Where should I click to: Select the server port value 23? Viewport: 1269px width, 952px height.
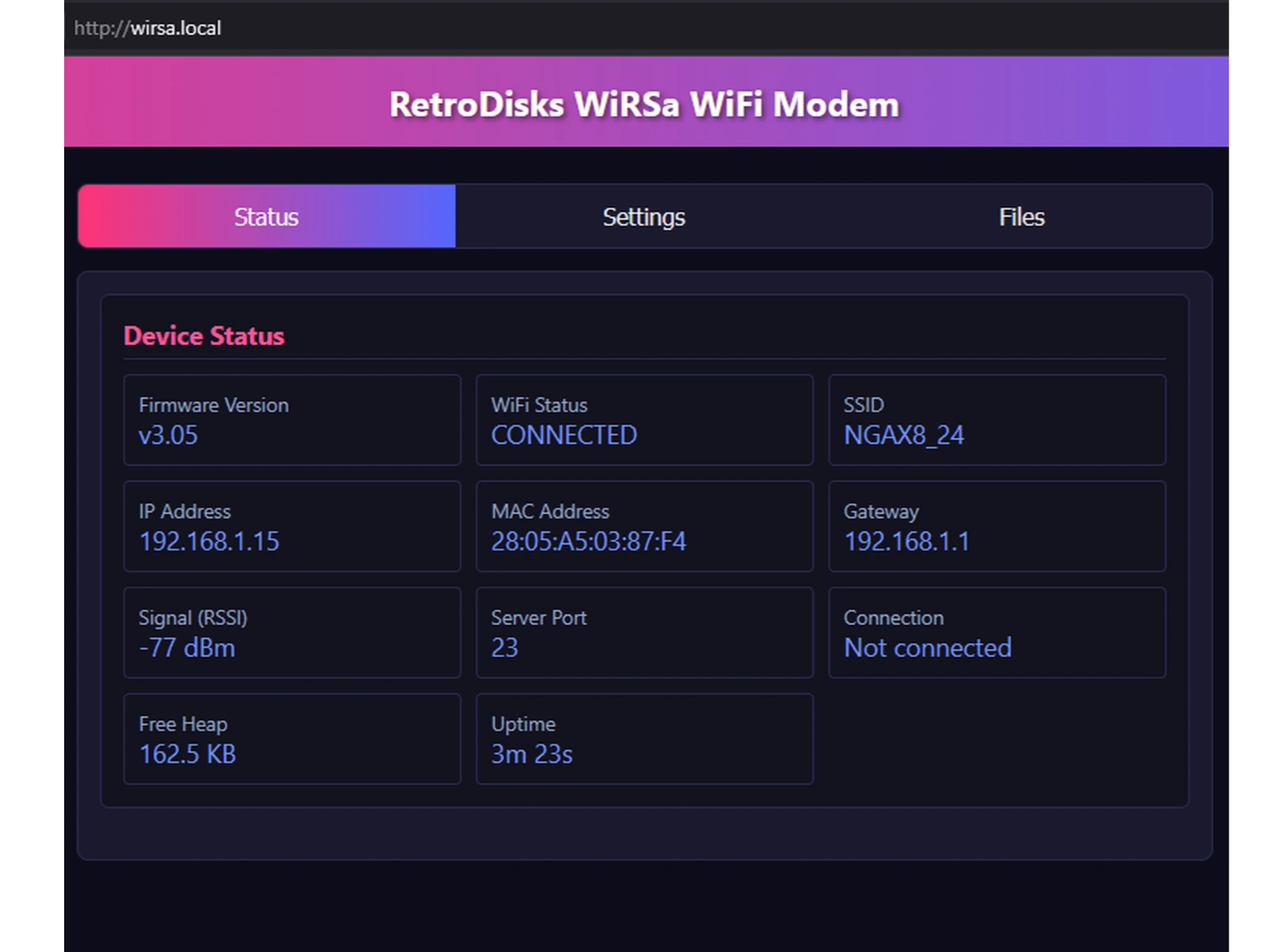(505, 648)
